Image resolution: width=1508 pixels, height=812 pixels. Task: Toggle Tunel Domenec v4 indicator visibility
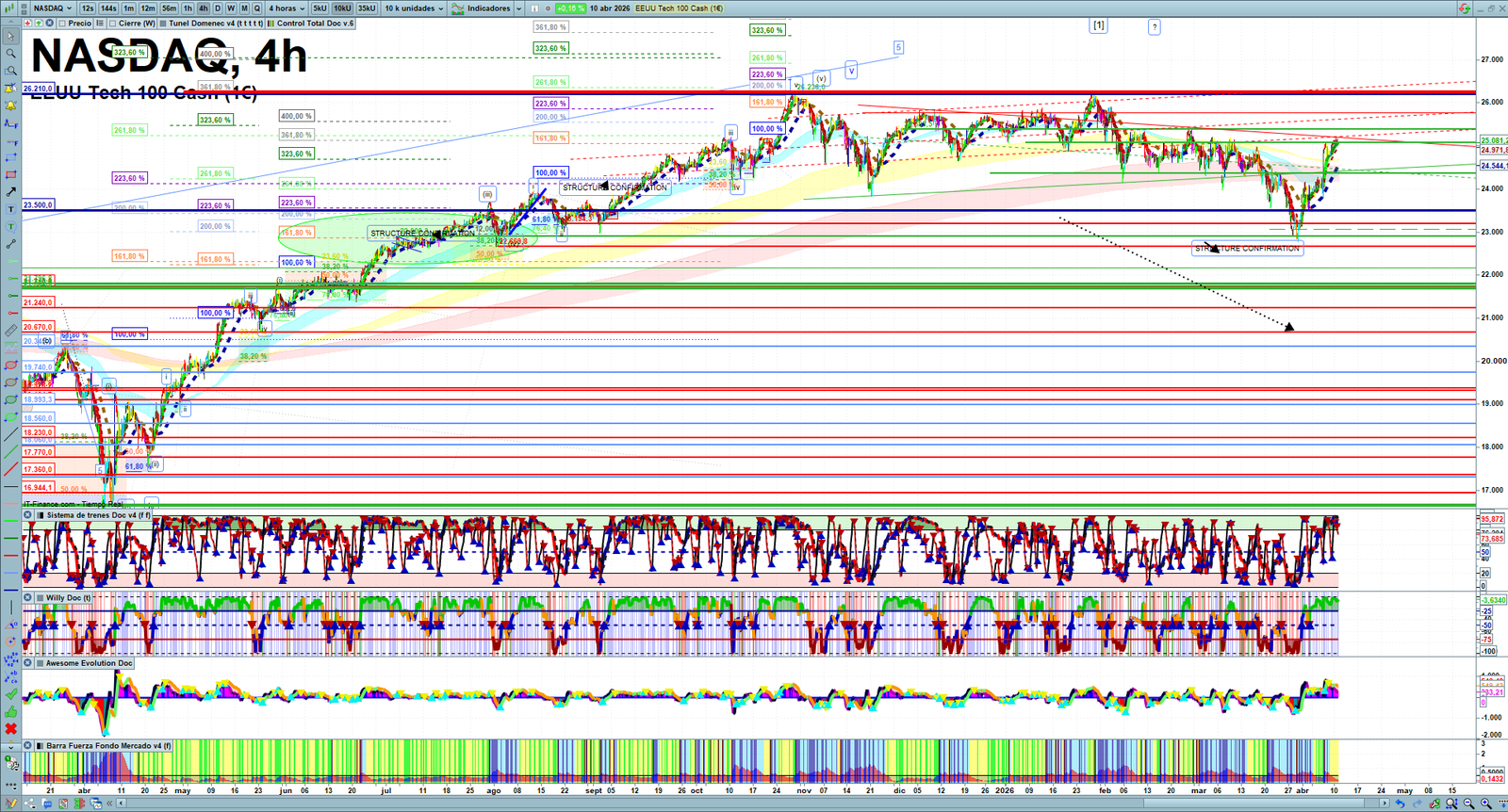[164, 24]
